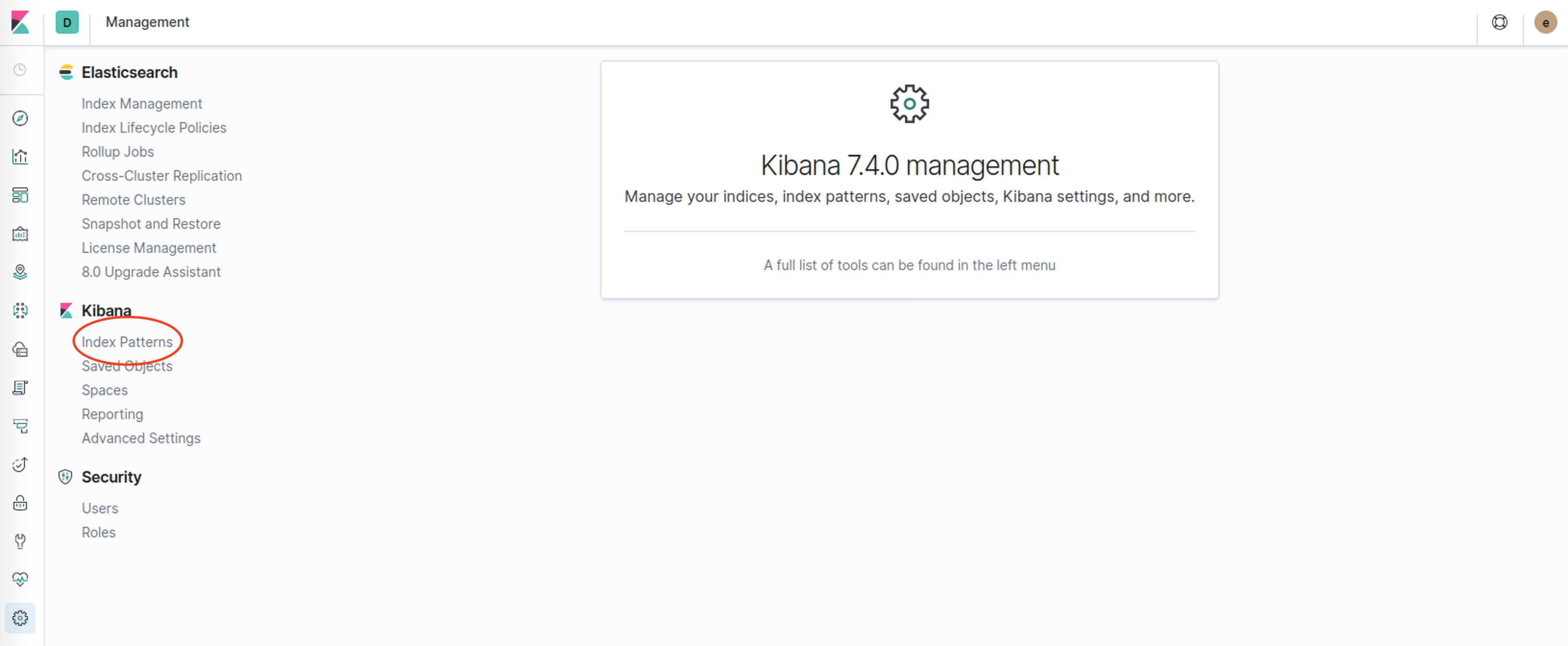This screenshot has width=1568, height=646.
Task: Select the Management gear icon in sidebar
Action: pyautogui.click(x=20, y=618)
